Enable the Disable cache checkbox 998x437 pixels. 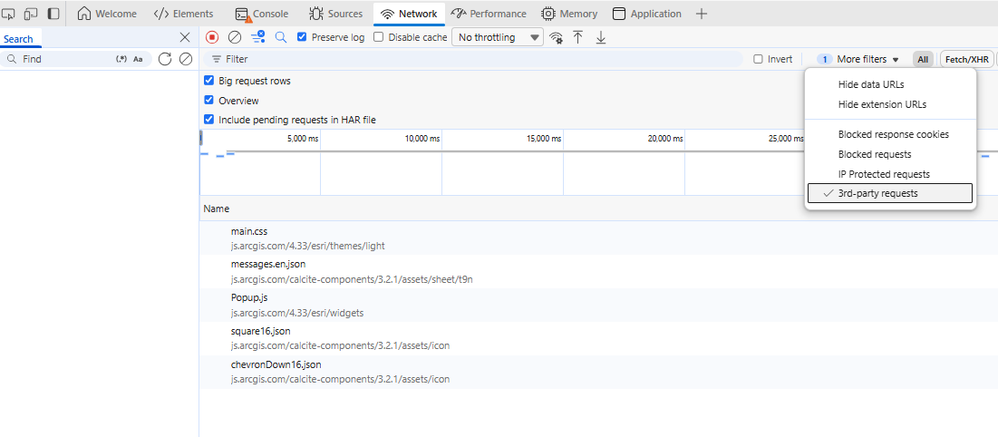(x=378, y=37)
